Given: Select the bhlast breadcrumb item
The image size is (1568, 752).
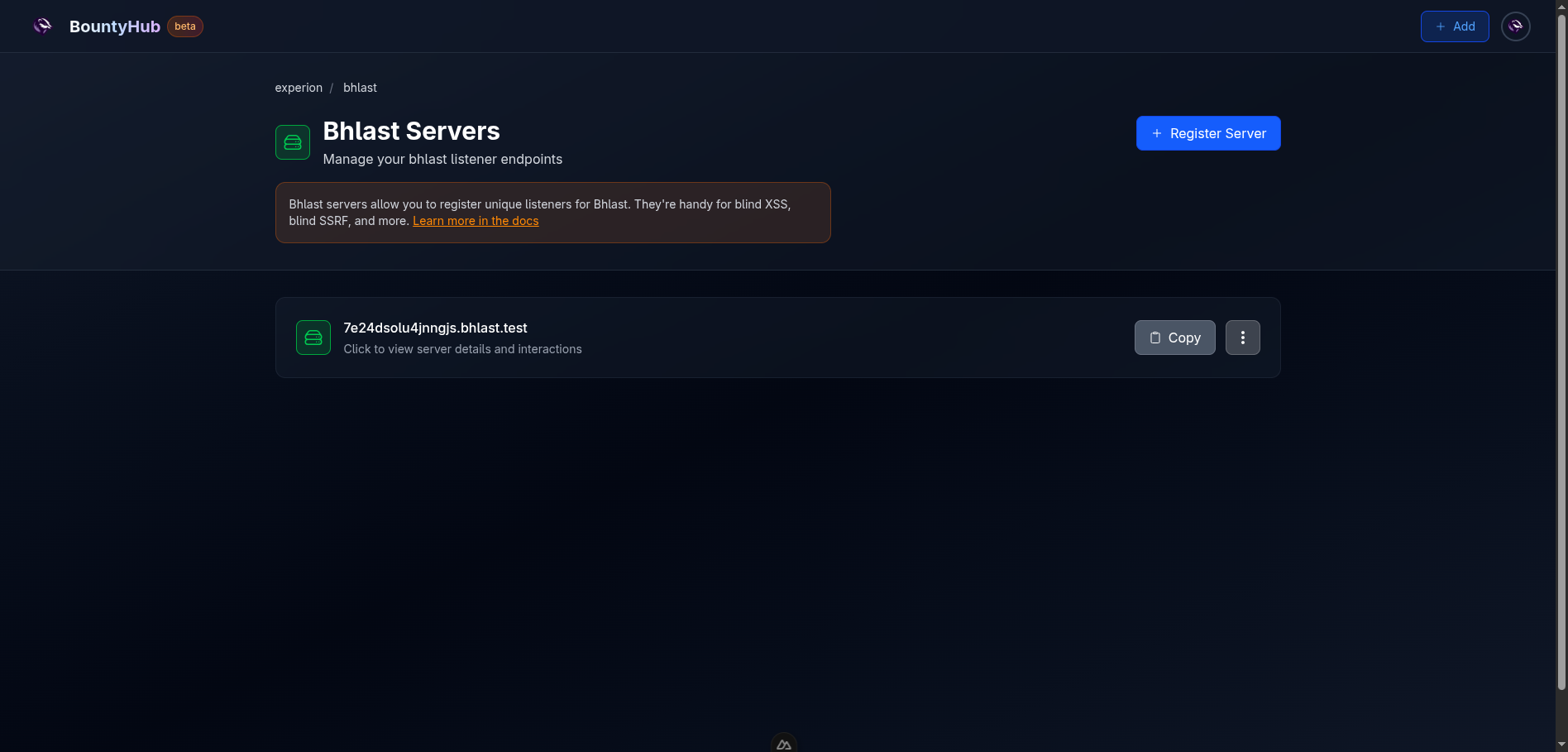Looking at the screenshot, I should tap(360, 88).
